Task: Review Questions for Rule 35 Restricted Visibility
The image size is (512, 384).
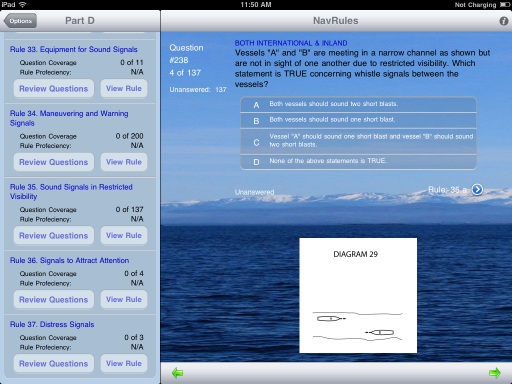Action: point(54,236)
